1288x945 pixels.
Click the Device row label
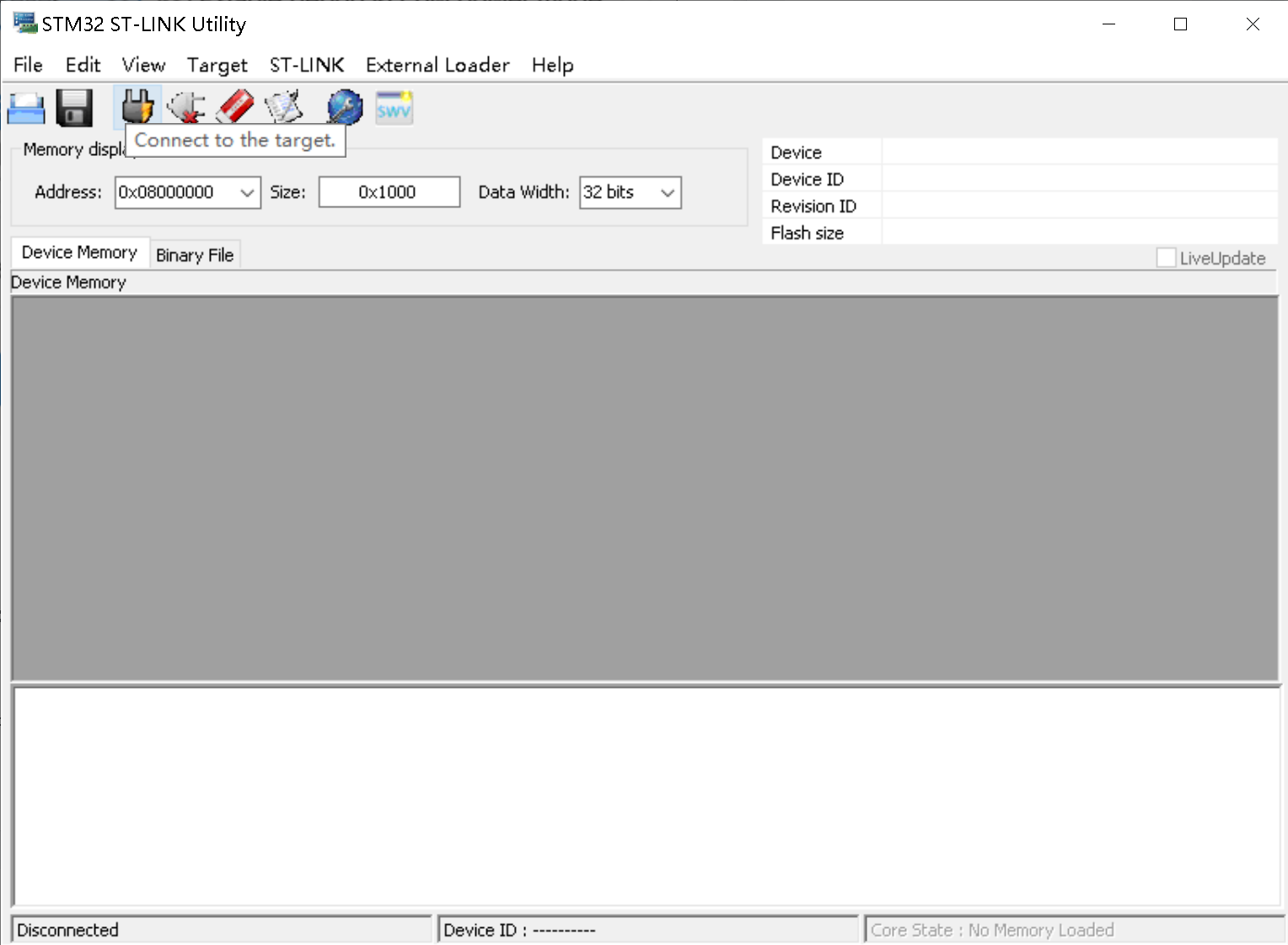pyautogui.click(x=796, y=153)
